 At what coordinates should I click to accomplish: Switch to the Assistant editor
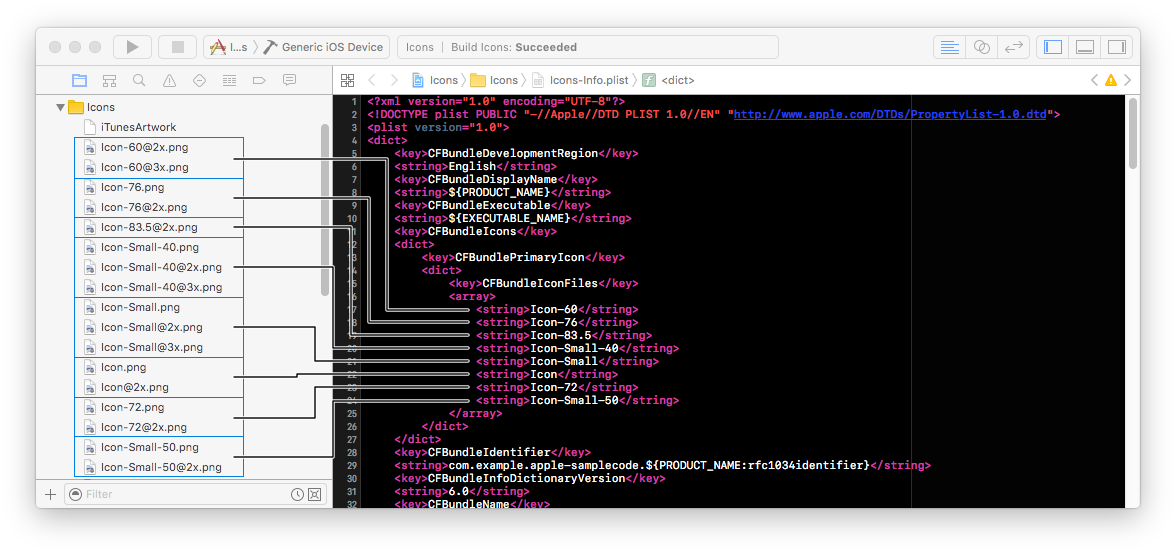(982, 47)
